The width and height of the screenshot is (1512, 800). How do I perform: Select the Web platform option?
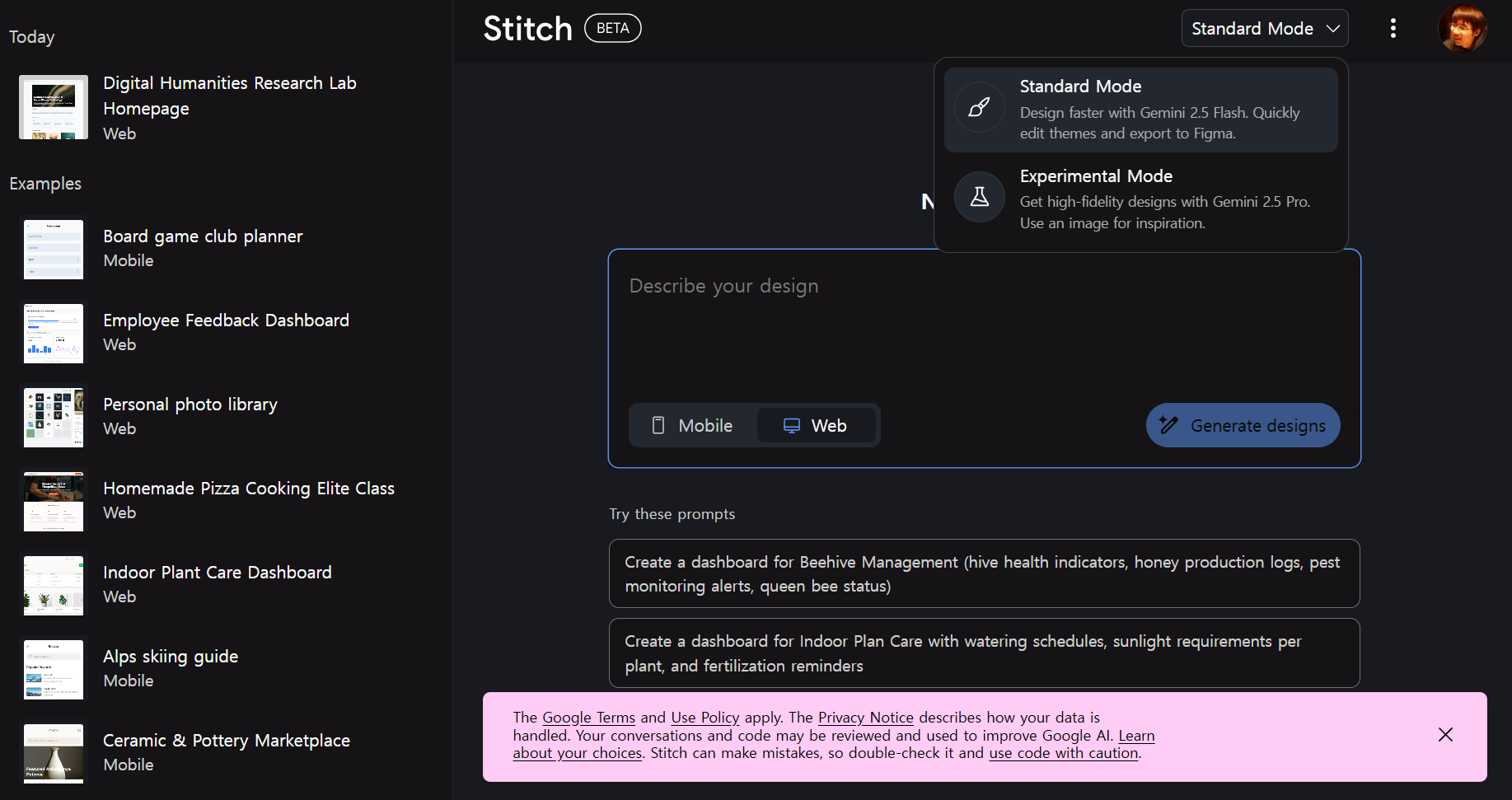817,425
